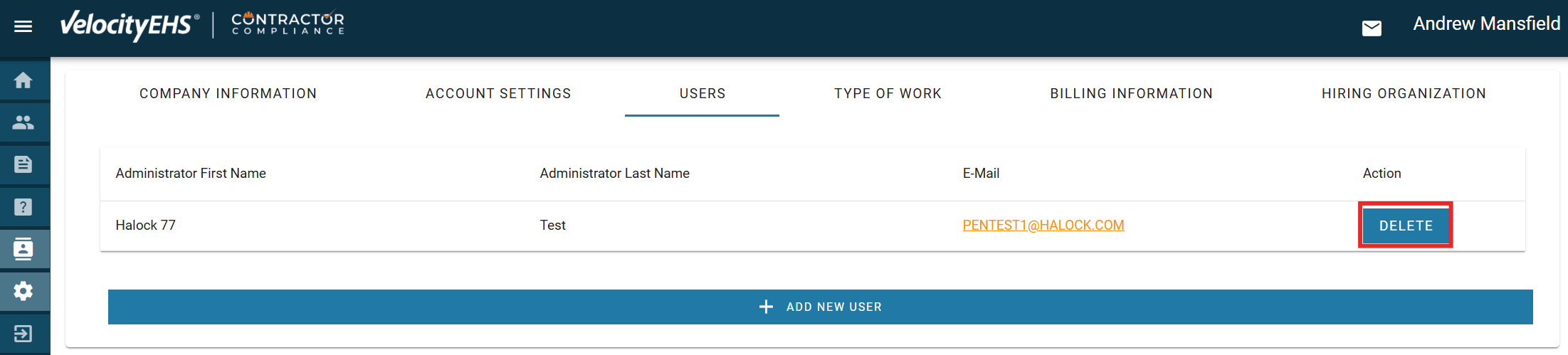1568x355 pixels.
Task: Open the people group sidebar icon
Action: pos(23,122)
